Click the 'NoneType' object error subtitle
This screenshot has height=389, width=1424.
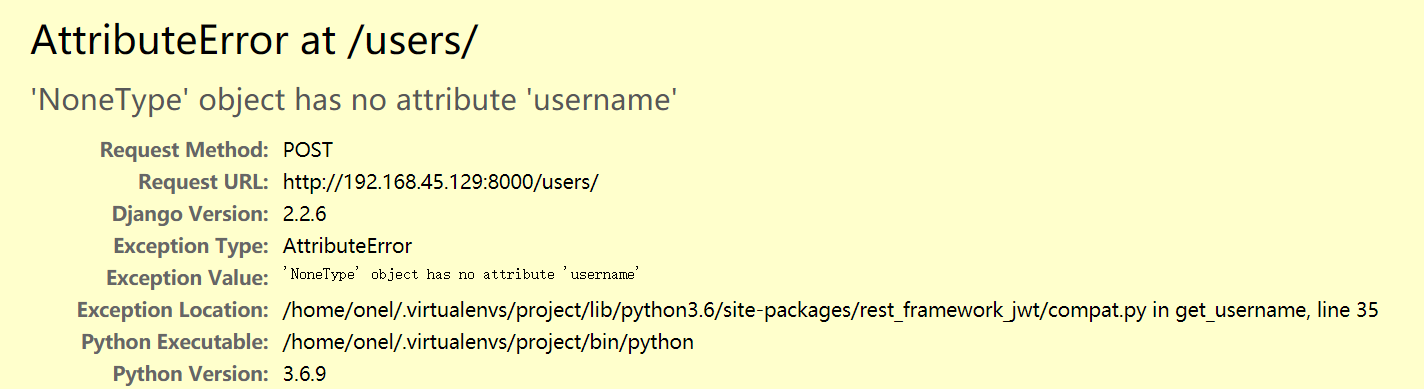click(355, 99)
